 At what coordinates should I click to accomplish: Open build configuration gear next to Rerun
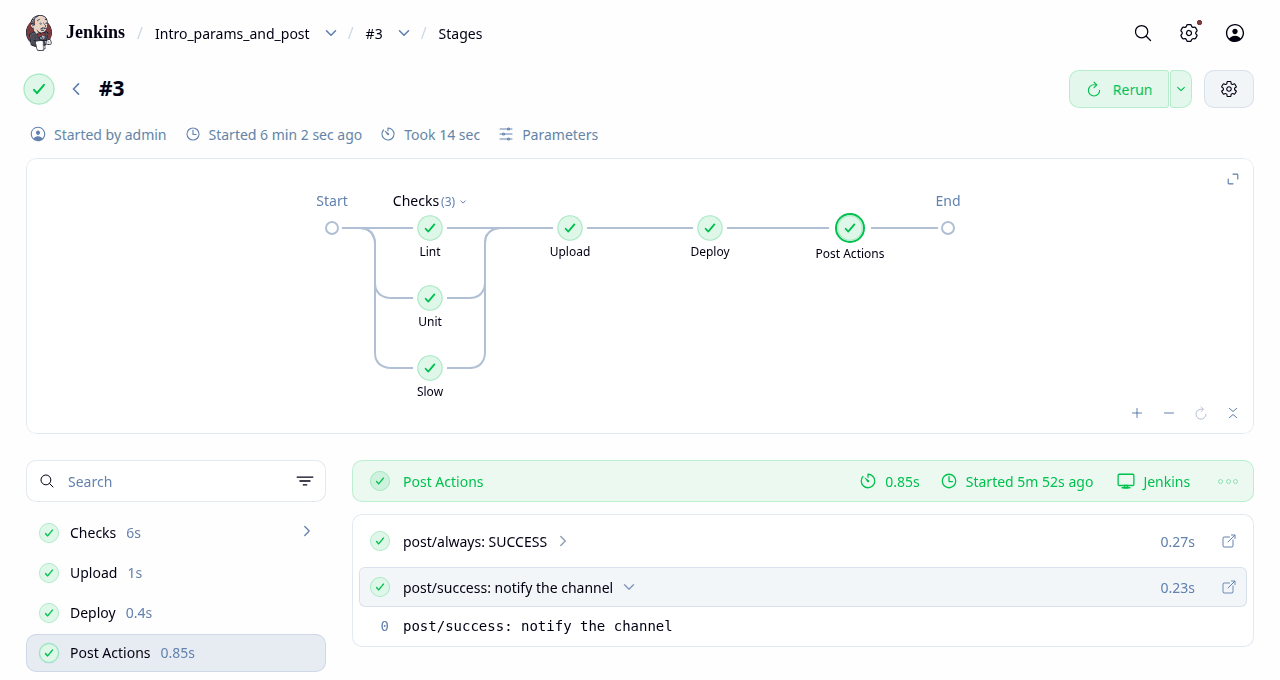1229,89
